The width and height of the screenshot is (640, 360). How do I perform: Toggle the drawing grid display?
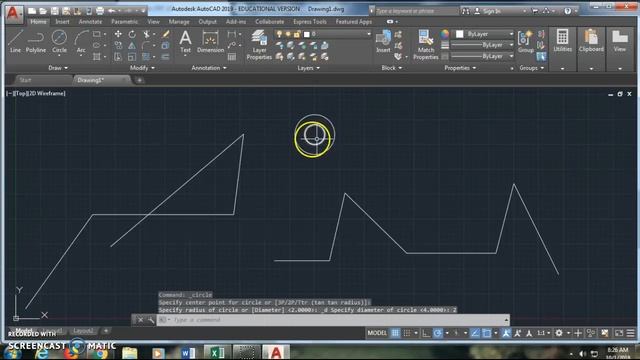click(395, 333)
